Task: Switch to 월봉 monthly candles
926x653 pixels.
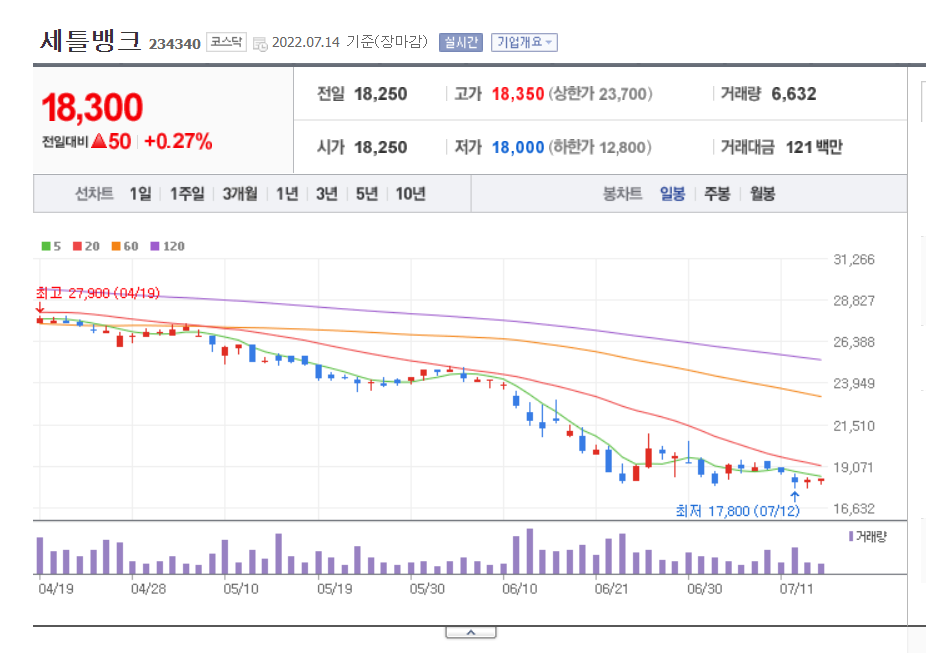Action: coord(762,194)
